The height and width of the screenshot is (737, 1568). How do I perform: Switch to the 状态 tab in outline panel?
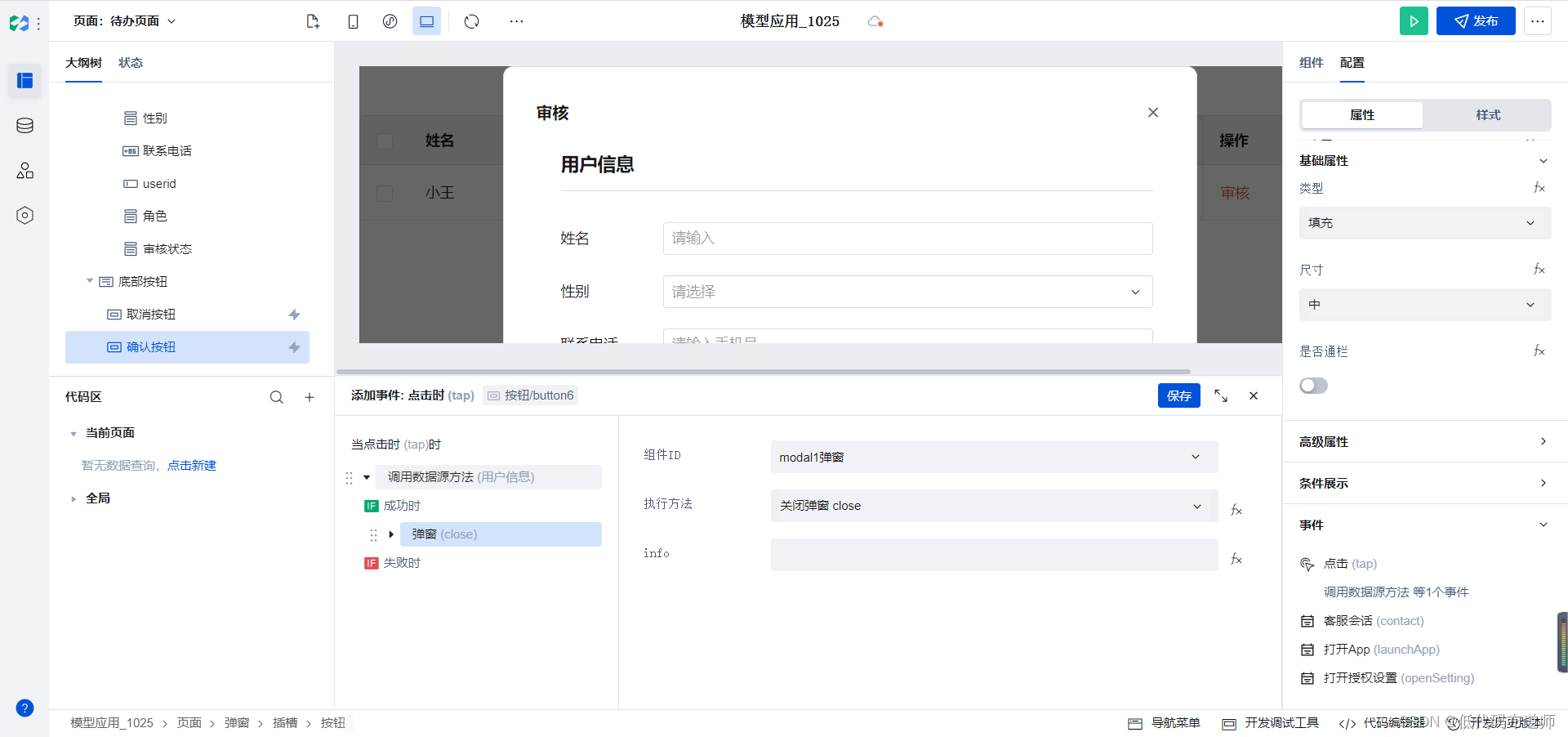pos(130,62)
